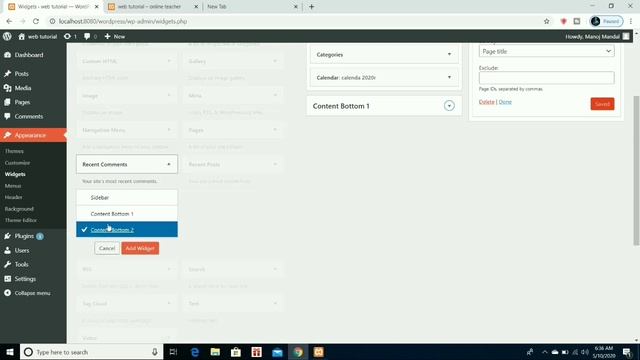Expand the Calendar: calenda 2020r widget
This screenshot has width=640, height=360.
[449, 77]
